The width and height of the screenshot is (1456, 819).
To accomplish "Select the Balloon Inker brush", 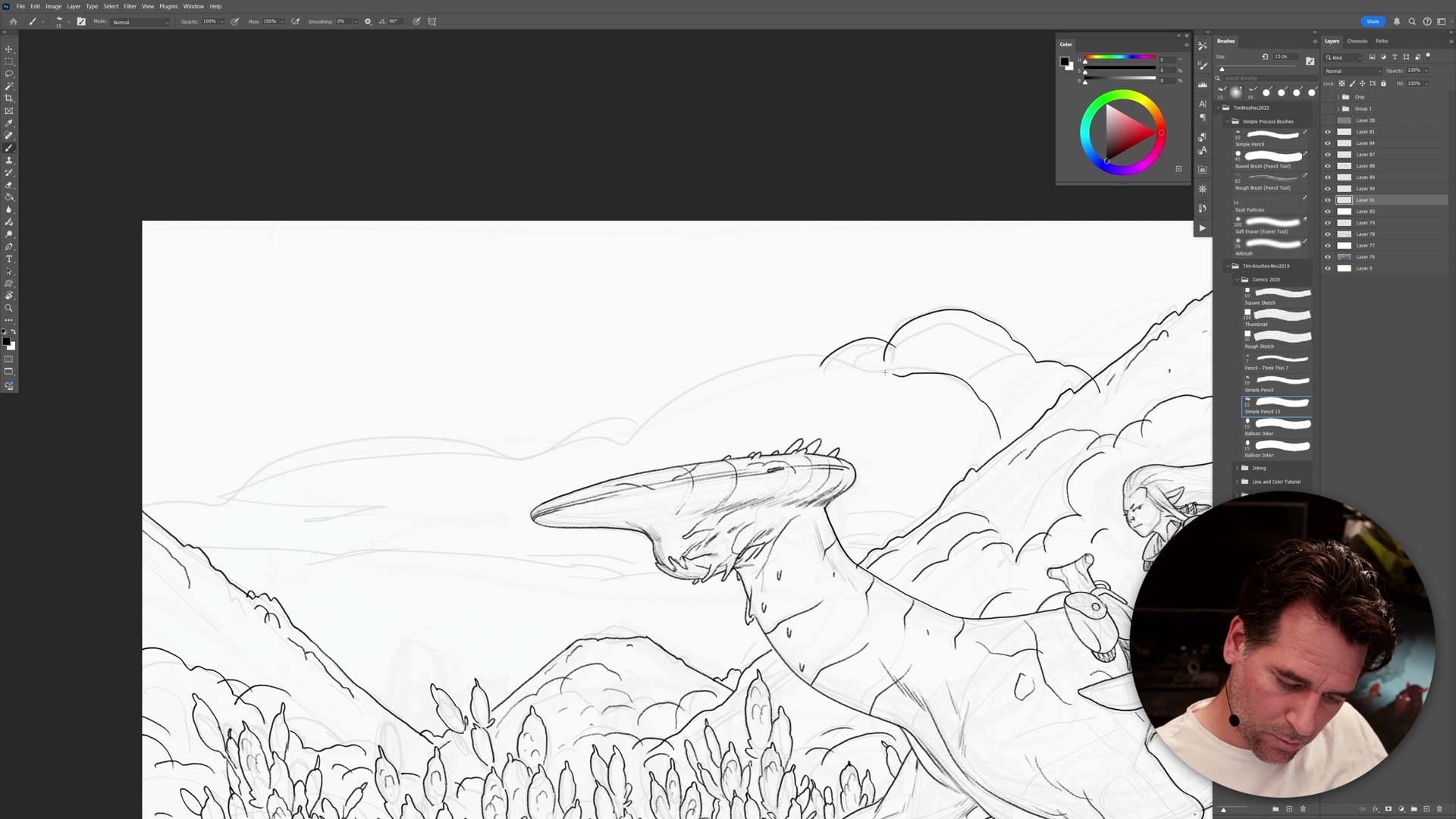I will (x=1278, y=425).
